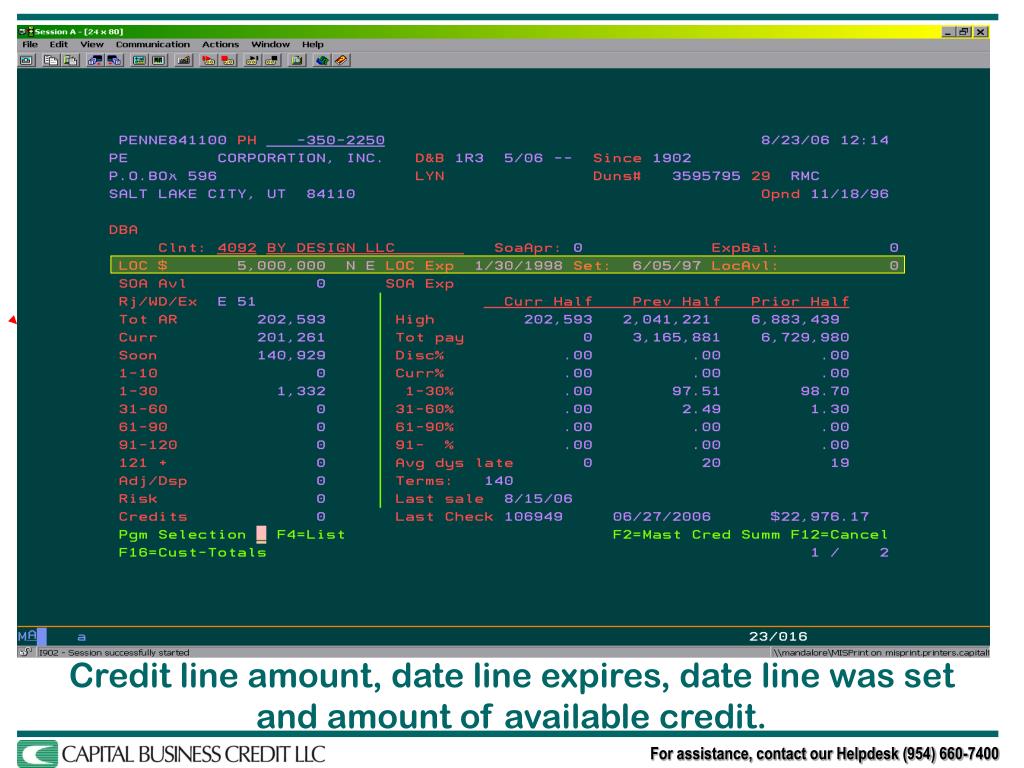Image resolution: width=1024 pixels, height=768 pixels.
Task: Open the Display setup toolbar icon
Action: [139, 60]
